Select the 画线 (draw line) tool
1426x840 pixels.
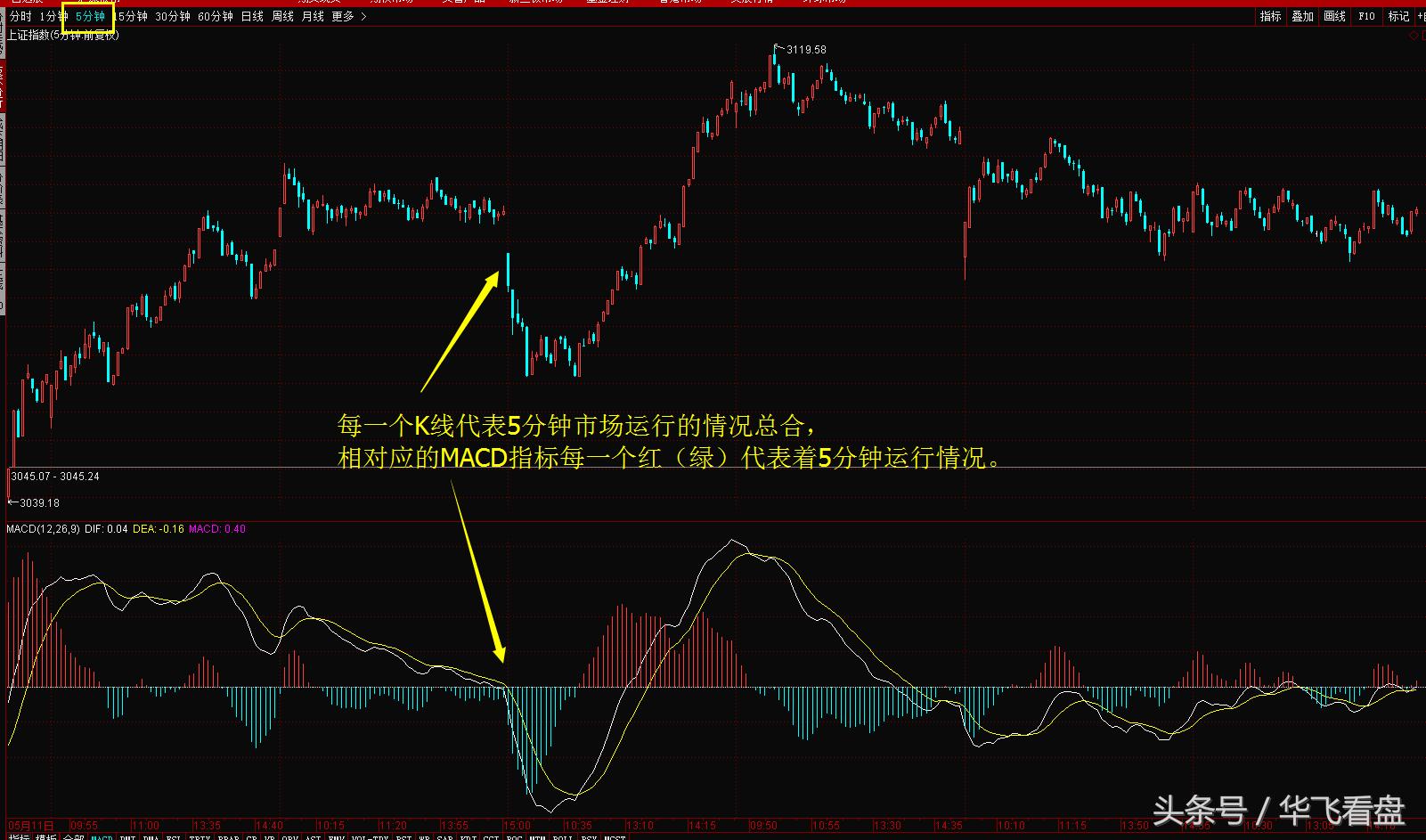(x=1334, y=16)
